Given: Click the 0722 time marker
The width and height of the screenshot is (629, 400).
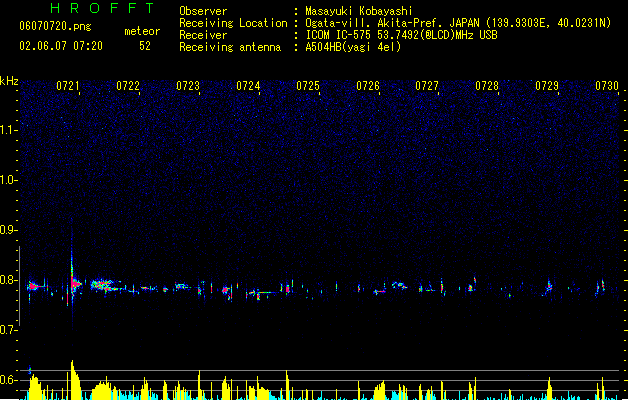Looking at the screenshot, I should 128,86.
